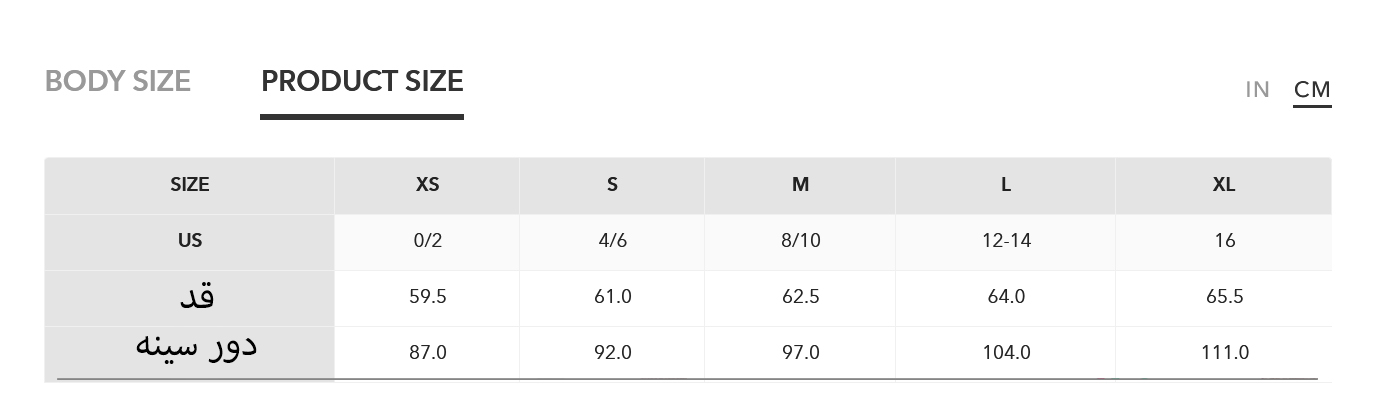Click US size 8/10 cell
Image resolution: width=1388 pixels, height=400 pixels.
point(800,241)
